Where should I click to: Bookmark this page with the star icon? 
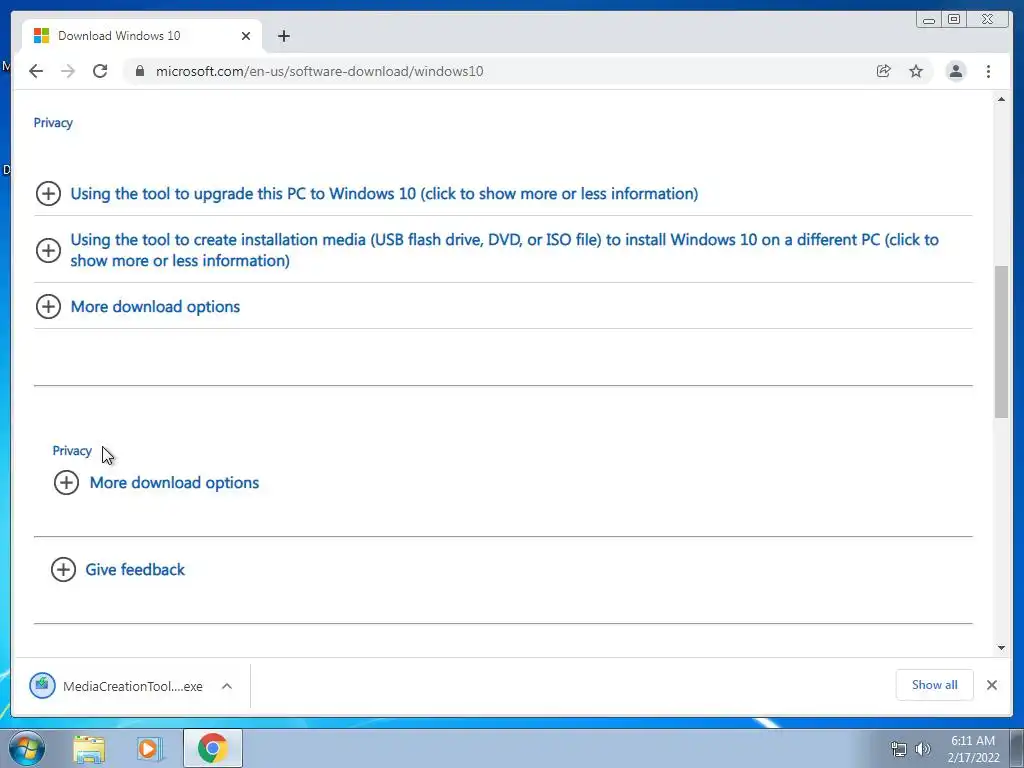tap(916, 71)
